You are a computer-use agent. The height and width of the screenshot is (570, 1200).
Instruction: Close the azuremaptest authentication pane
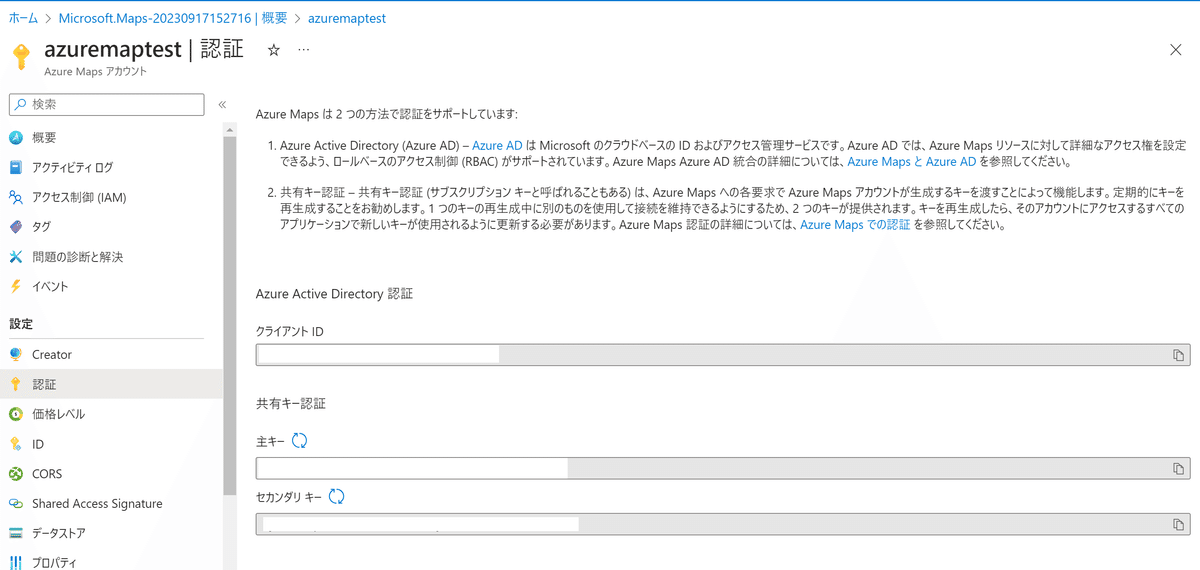coord(1176,50)
